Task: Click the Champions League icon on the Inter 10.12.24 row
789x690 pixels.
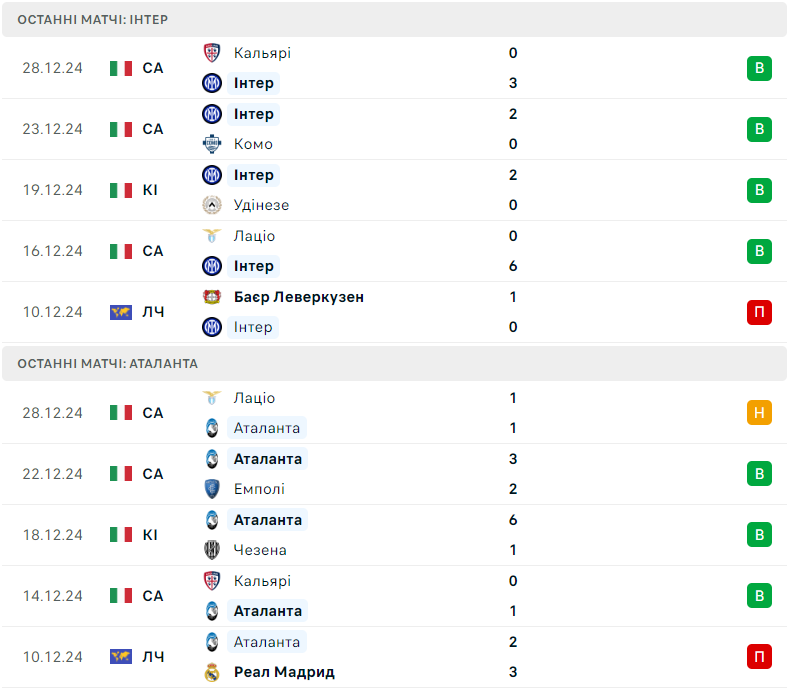Action: (x=121, y=312)
